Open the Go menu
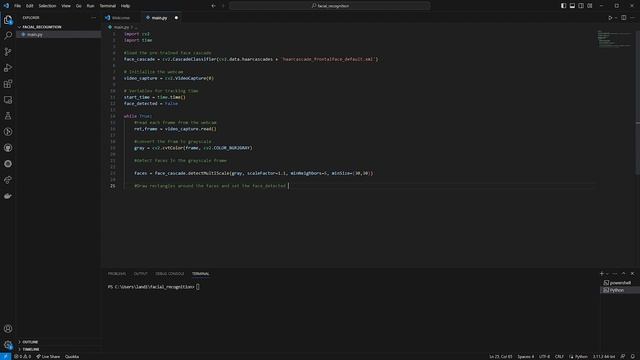This screenshot has height=360, width=640. [78, 6]
